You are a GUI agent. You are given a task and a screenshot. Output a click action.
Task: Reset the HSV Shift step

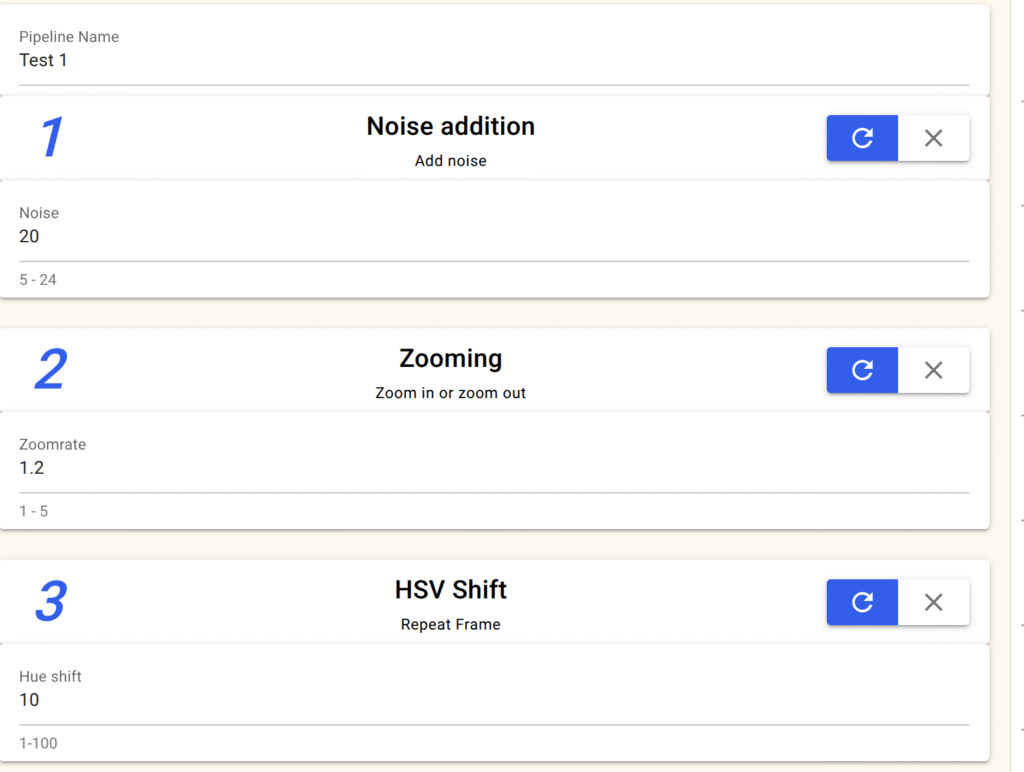[862, 602]
